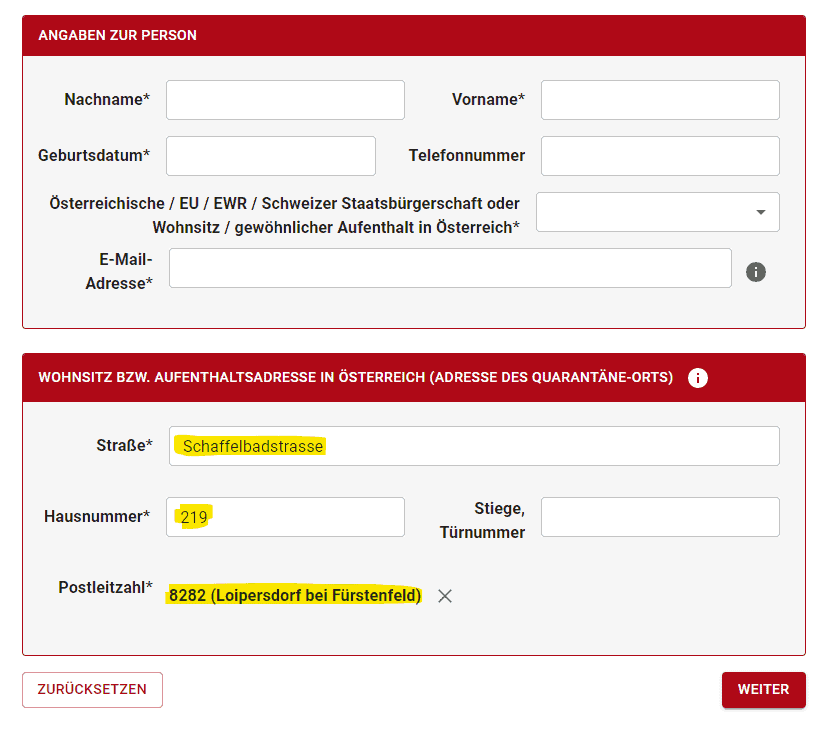
Task: Open the Staatsbürgerschaft dropdown arrow
Action: tap(760, 212)
